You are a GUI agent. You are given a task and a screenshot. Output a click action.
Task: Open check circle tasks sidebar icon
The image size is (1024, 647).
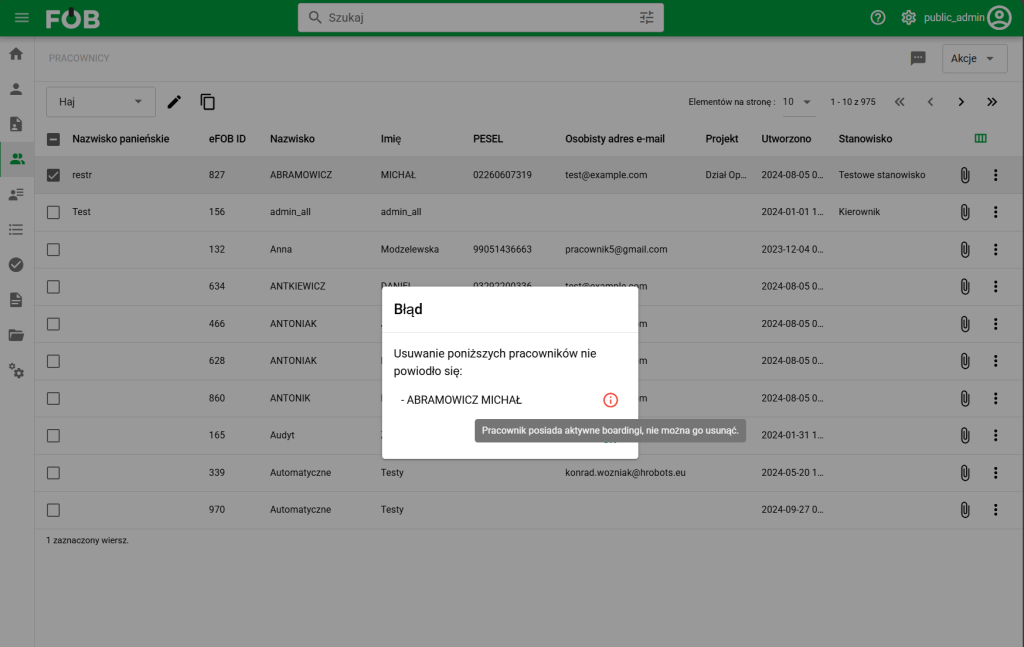coord(16,264)
